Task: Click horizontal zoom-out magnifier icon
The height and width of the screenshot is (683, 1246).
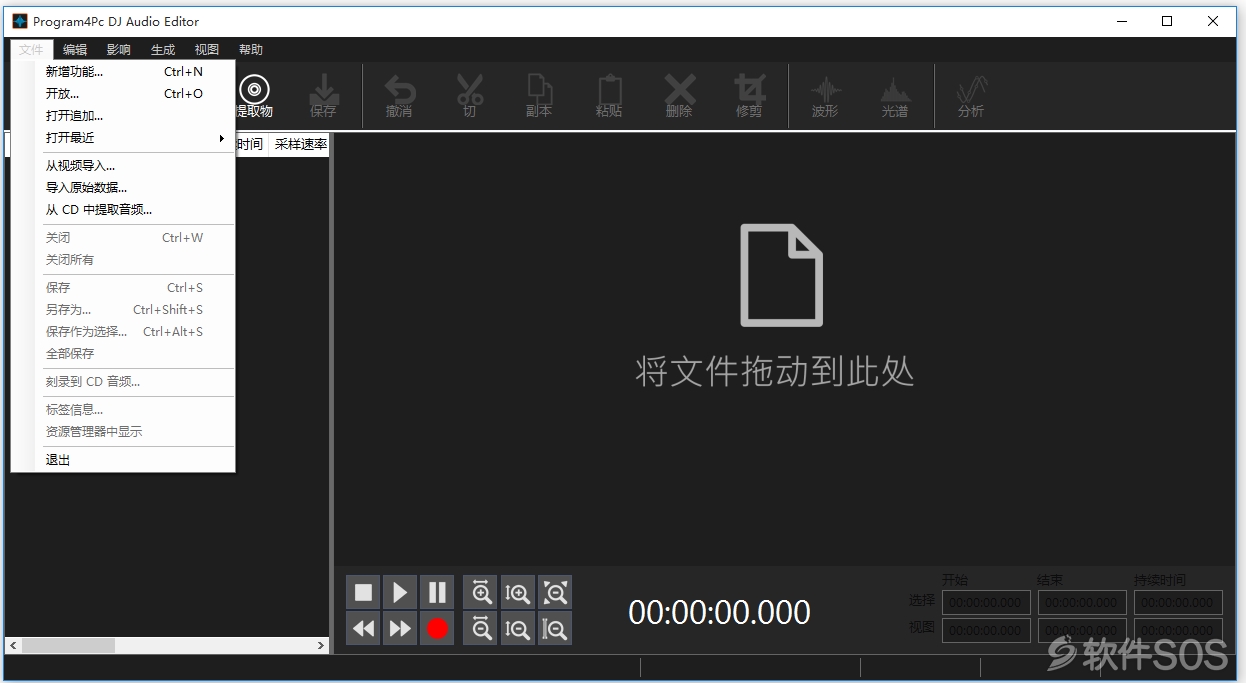Action: [x=481, y=628]
